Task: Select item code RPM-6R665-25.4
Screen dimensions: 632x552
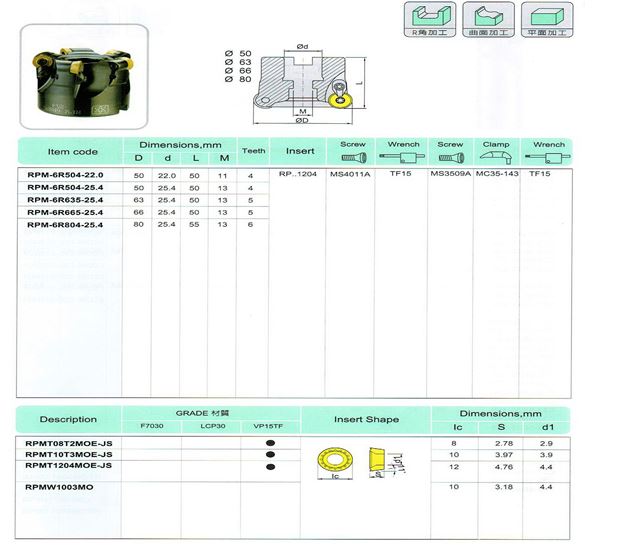Action: tap(65, 212)
